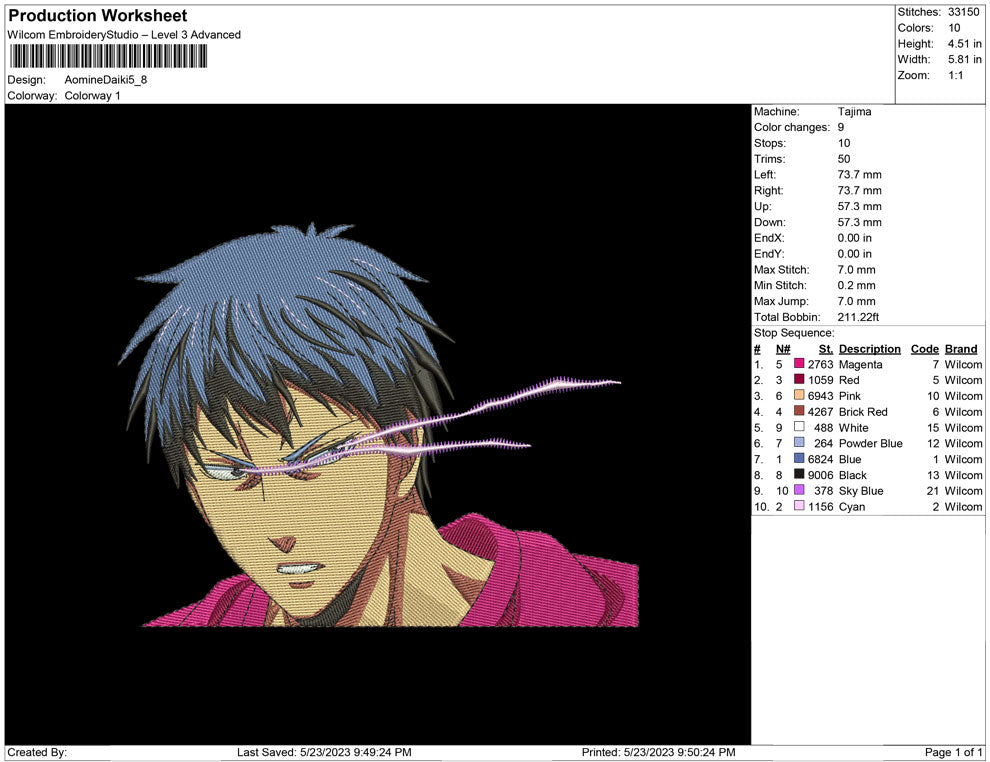The width and height of the screenshot is (990, 762).
Task: Click the 'Description' column header
Action: pos(869,349)
